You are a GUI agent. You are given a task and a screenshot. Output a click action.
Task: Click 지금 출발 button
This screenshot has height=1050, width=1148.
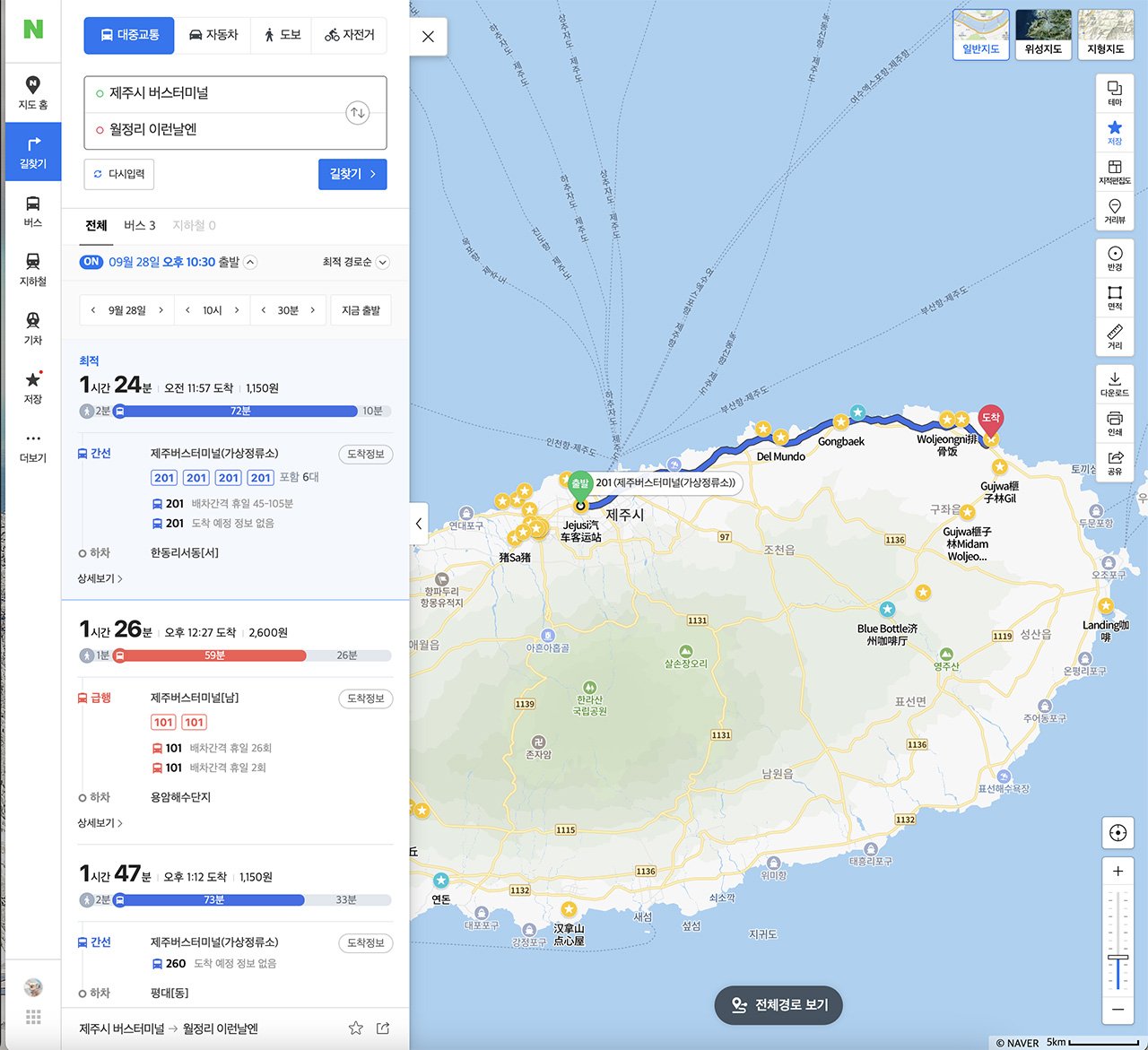point(361,310)
